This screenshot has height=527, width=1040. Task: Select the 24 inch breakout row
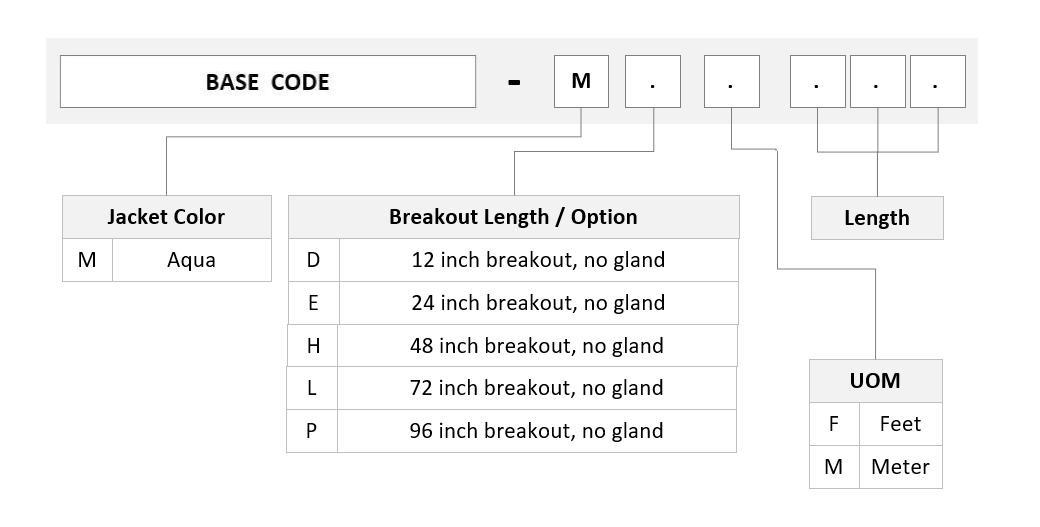pos(513,303)
